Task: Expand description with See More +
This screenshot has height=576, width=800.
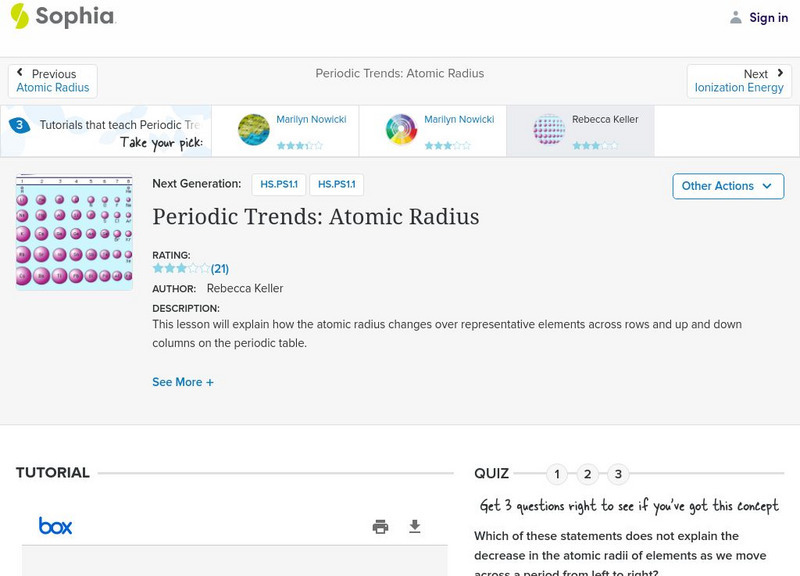Action: 183,382
